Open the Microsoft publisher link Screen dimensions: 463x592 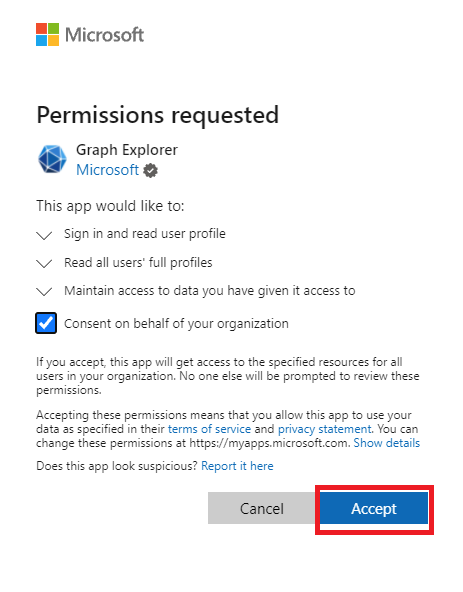pyautogui.click(x=108, y=170)
